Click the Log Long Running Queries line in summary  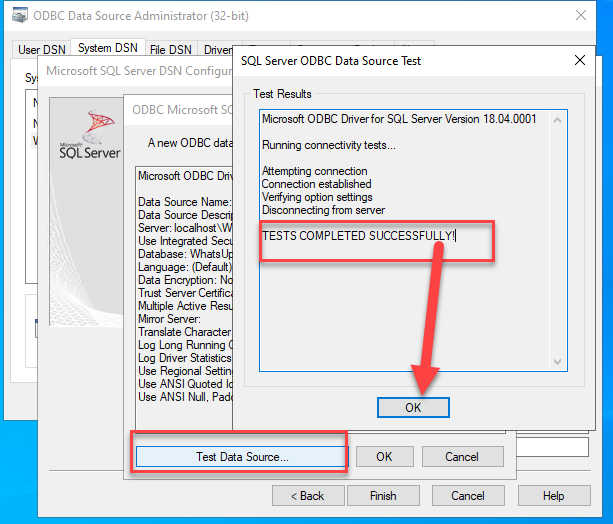click(185, 345)
